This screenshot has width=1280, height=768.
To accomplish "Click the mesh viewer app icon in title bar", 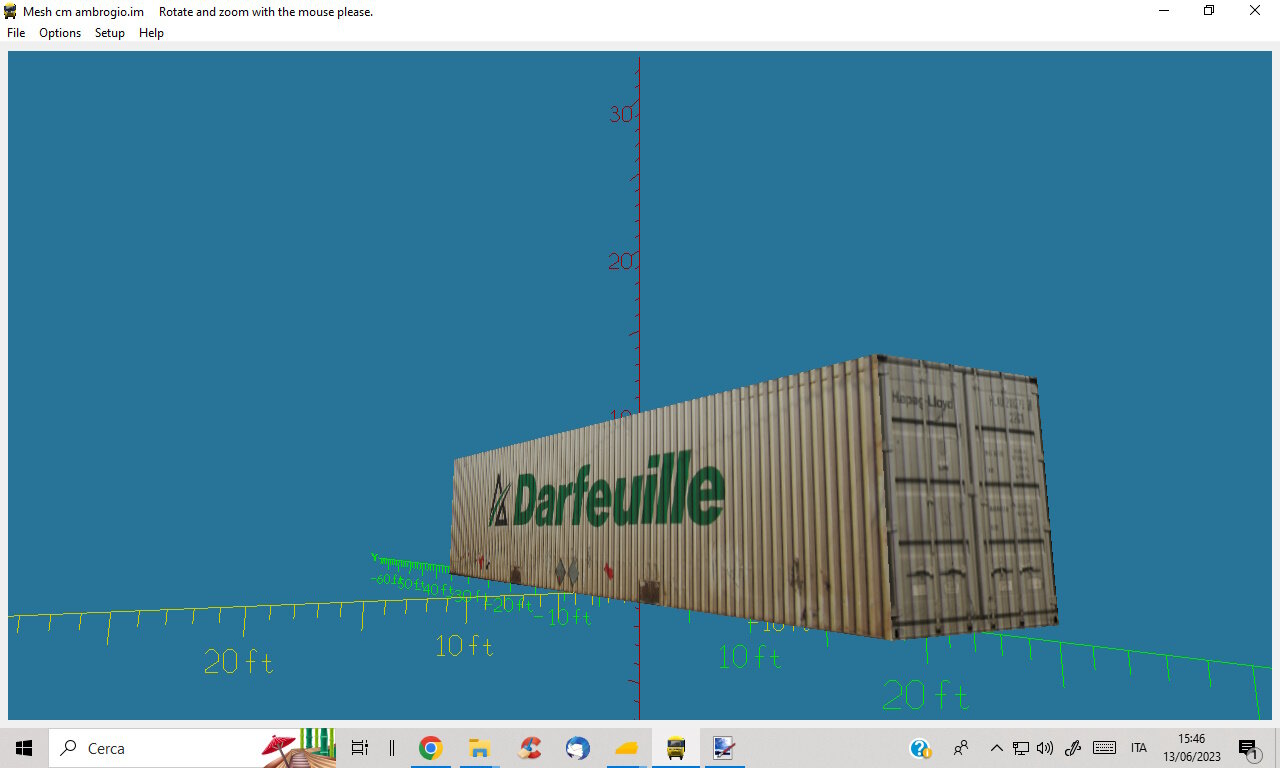I will [11, 11].
